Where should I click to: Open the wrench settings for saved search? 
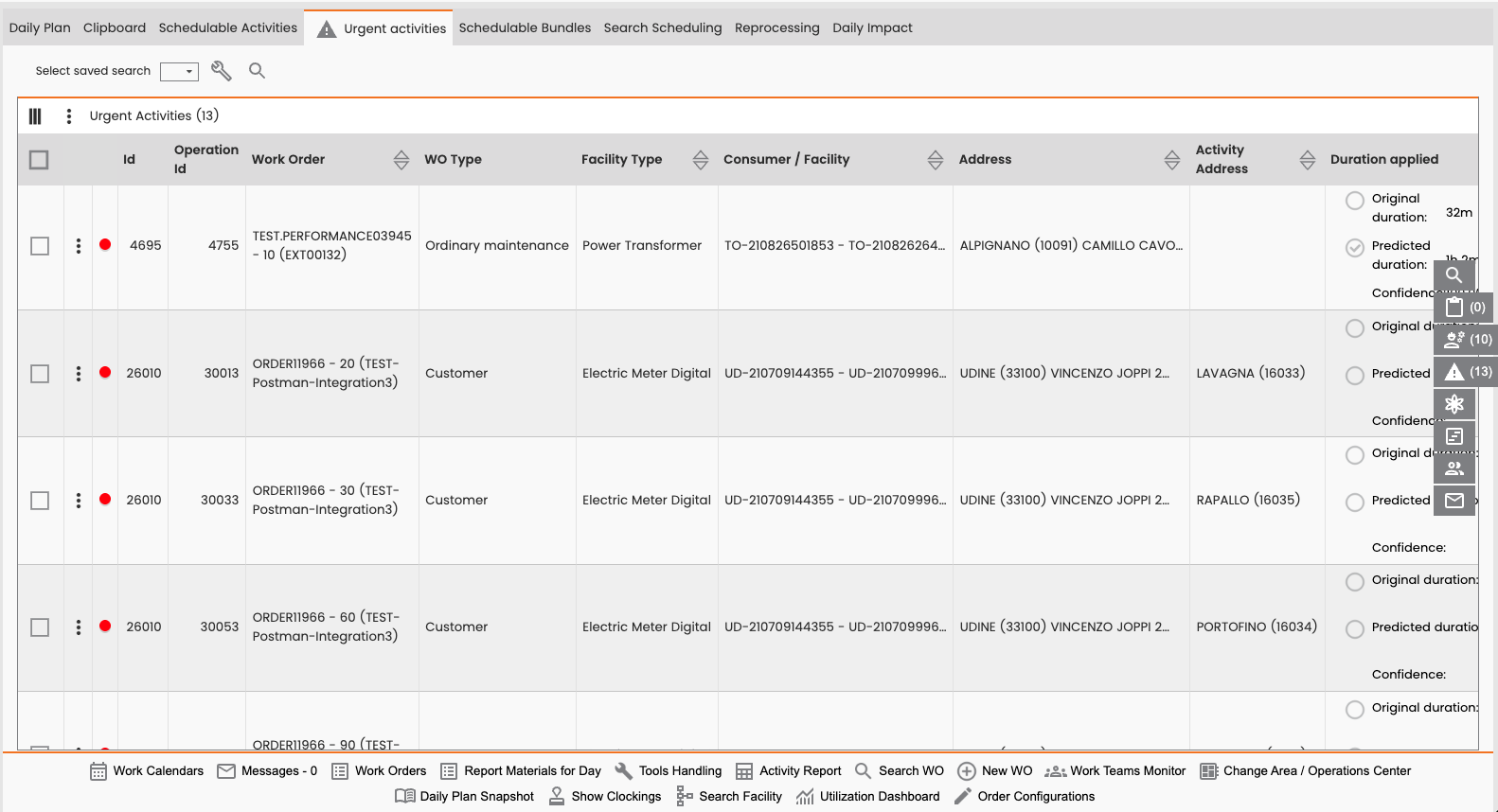[221, 70]
